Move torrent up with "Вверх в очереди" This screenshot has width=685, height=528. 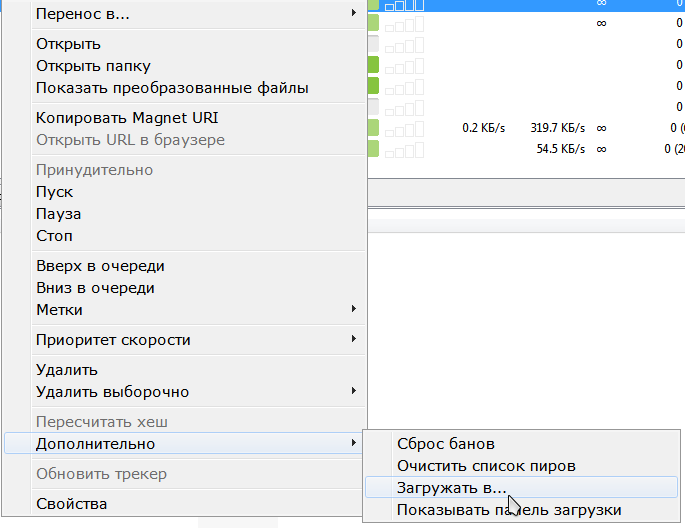100,266
